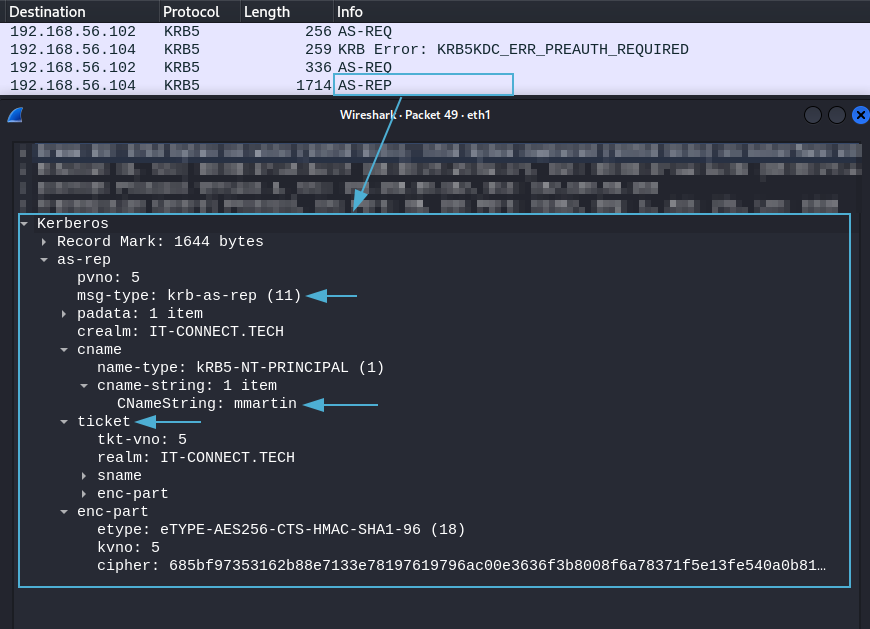Collapse the cname-string: 1 item node
The width and height of the screenshot is (870, 629).
(85, 386)
